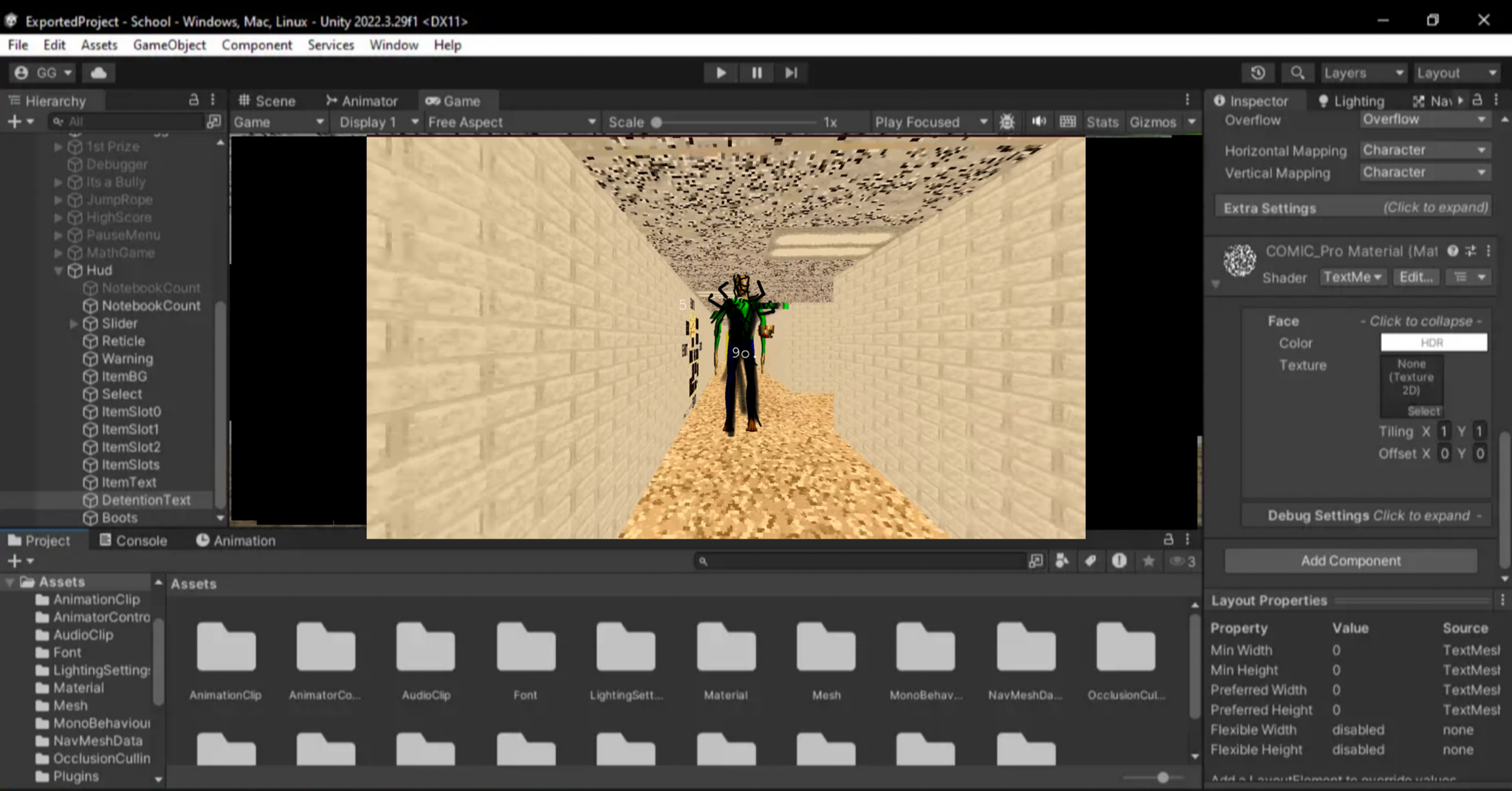The image size is (1512, 791).
Task: Open the Component menu
Action: click(x=257, y=45)
